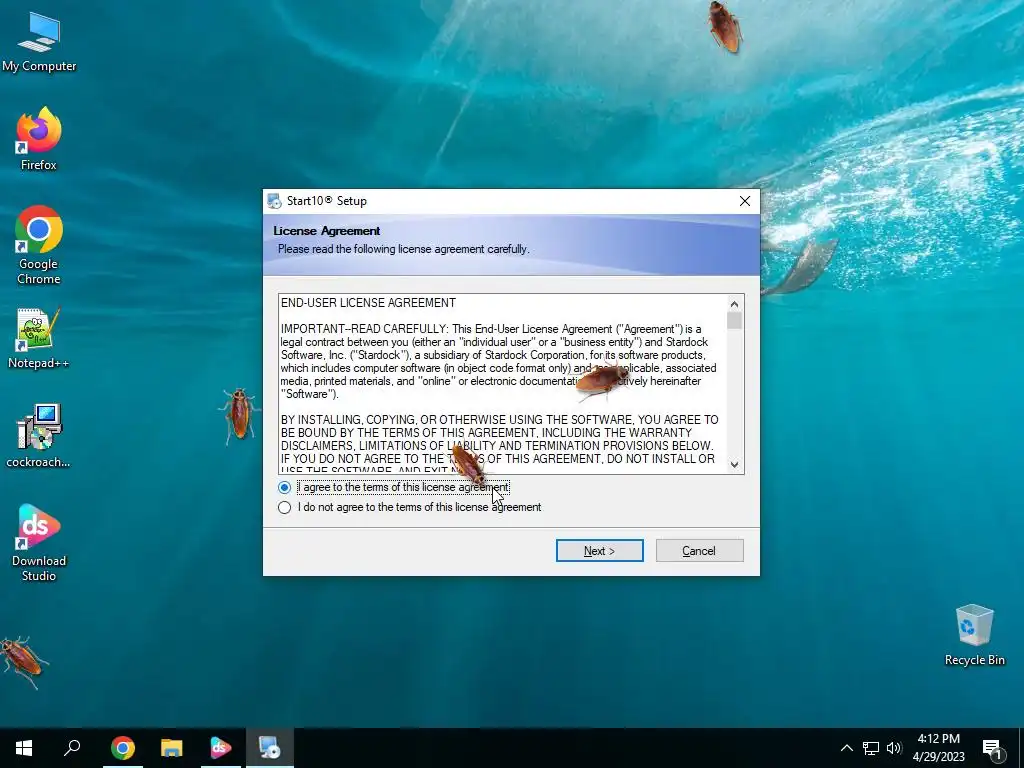Open network status tray icon
Screen dimensions: 1024x768
point(871,748)
